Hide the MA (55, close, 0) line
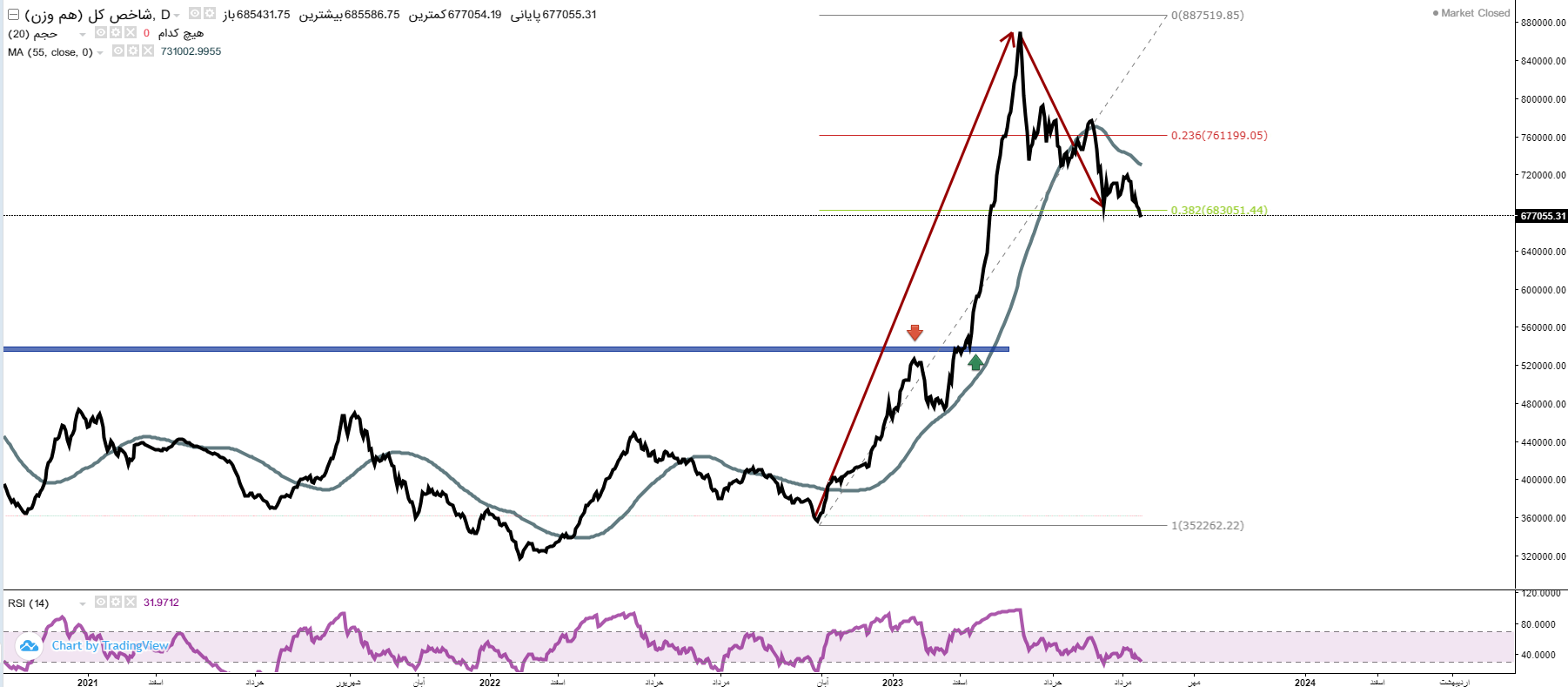 tap(117, 51)
